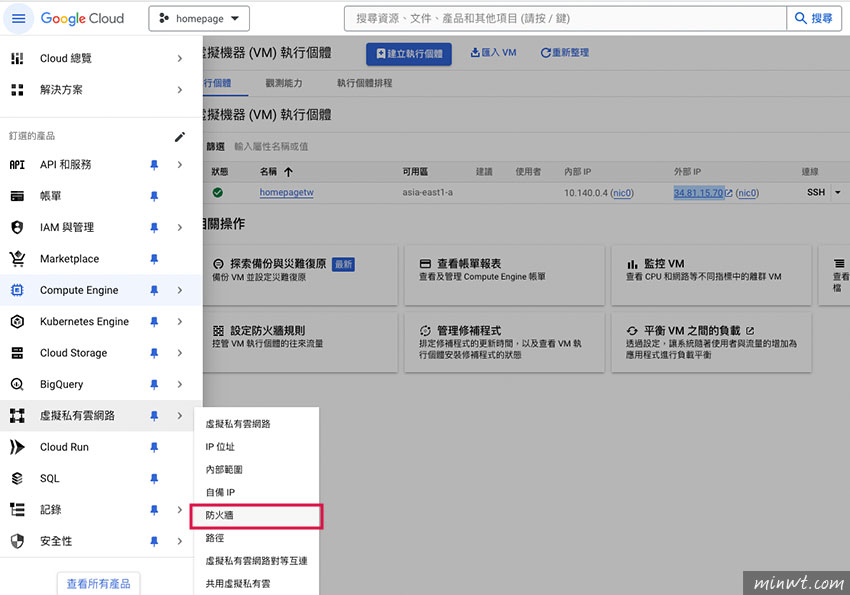Unpin BigQuery using its pin icon
850x595 pixels.
tap(154, 385)
